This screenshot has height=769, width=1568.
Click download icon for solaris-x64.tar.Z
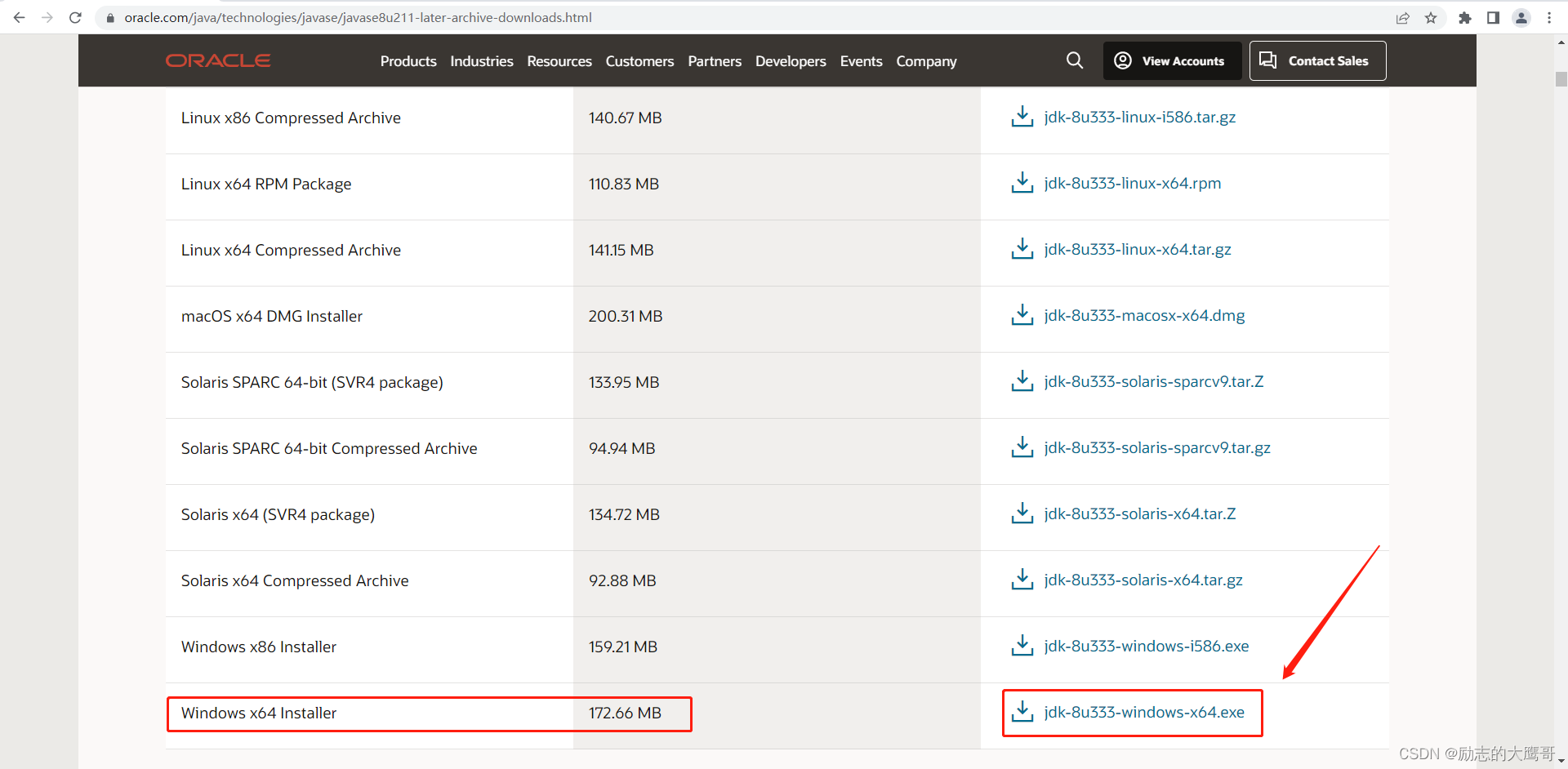(x=1022, y=513)
